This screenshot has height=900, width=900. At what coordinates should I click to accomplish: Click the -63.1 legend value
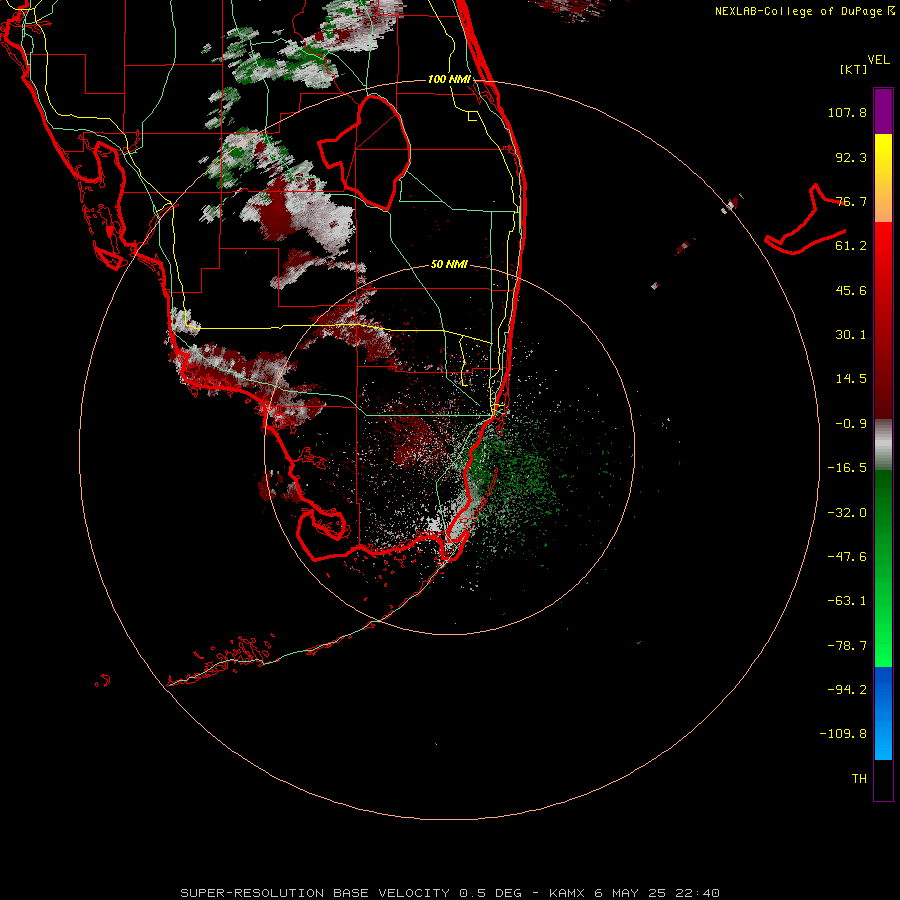tap(847, 601)
